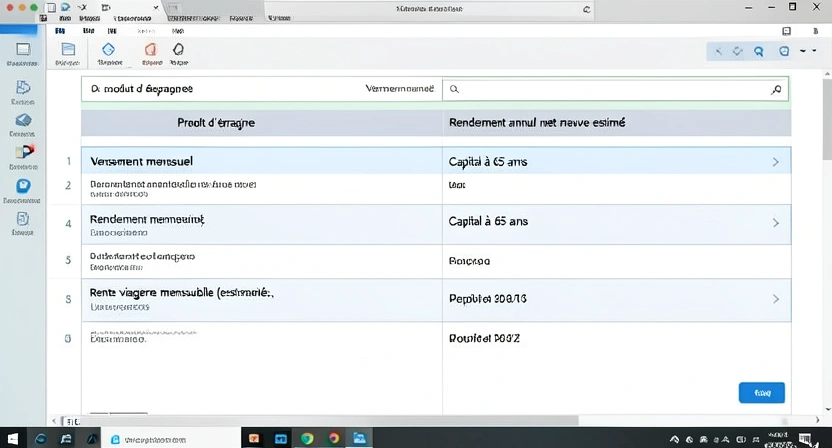Open the blue cube icon in the left sidebar
Screen dimensions: 832x448
pyautogui.click(x=23, y=120)
